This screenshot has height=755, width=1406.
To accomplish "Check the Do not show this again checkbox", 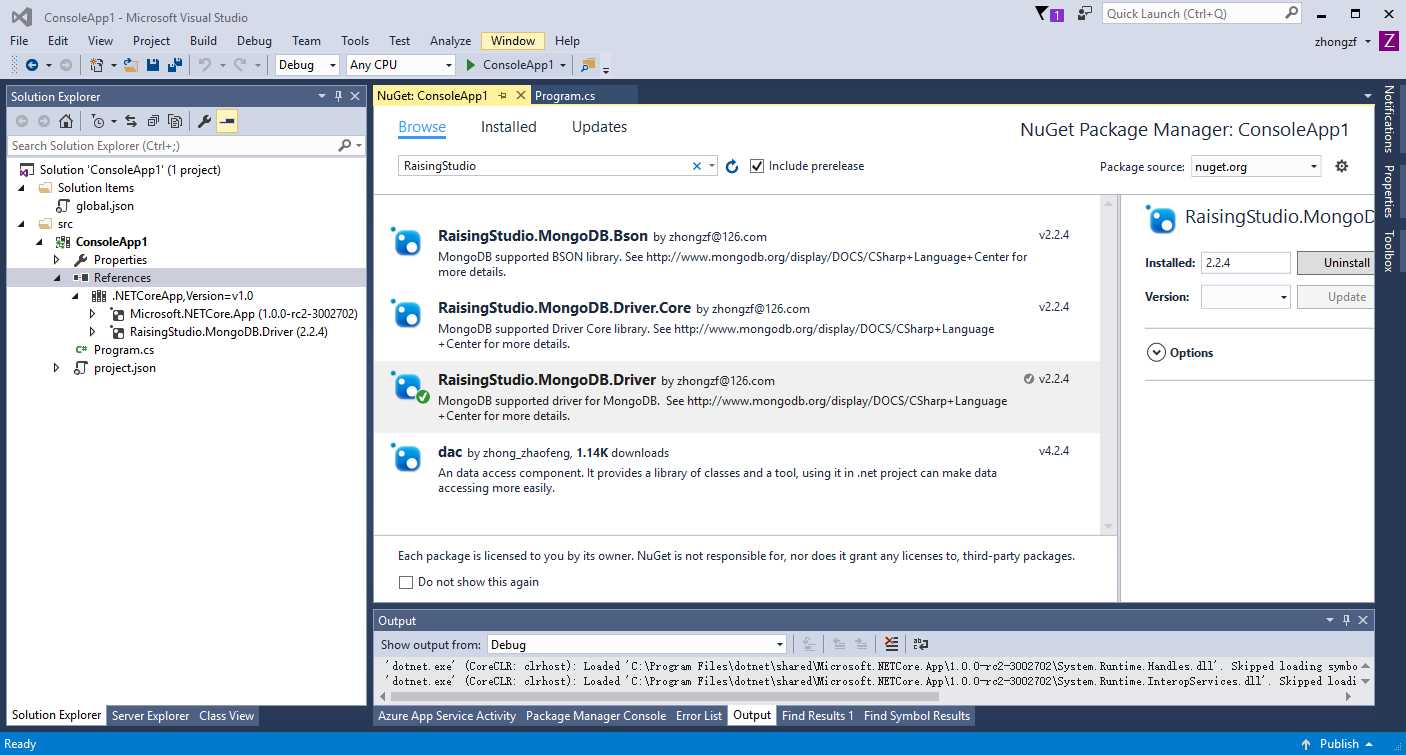I will pos(405,582).
